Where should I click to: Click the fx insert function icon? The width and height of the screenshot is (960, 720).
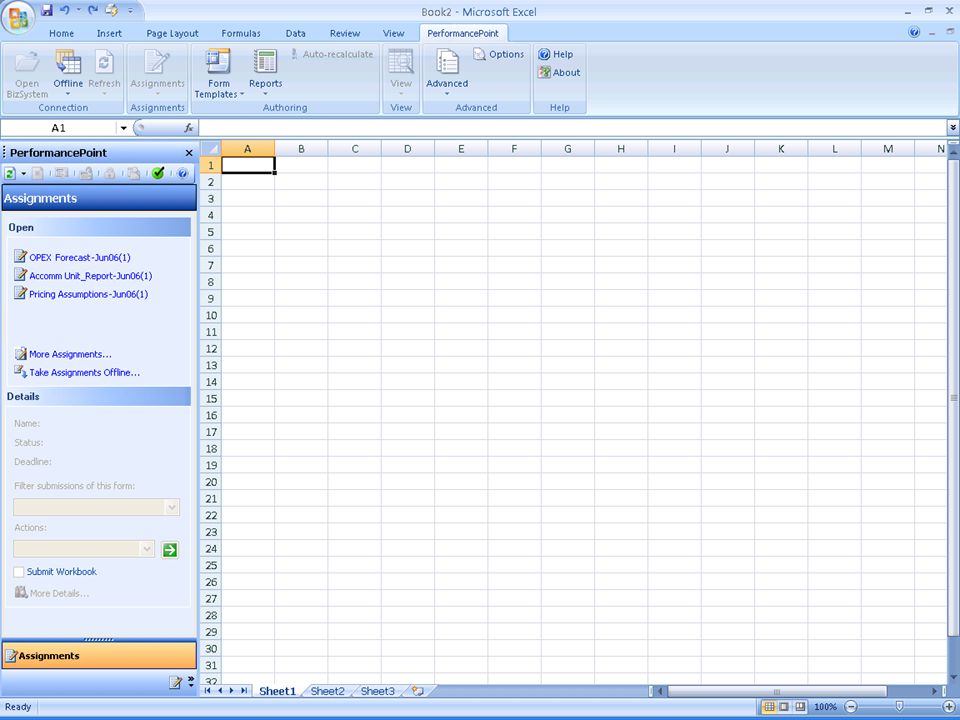coord(189,127)
